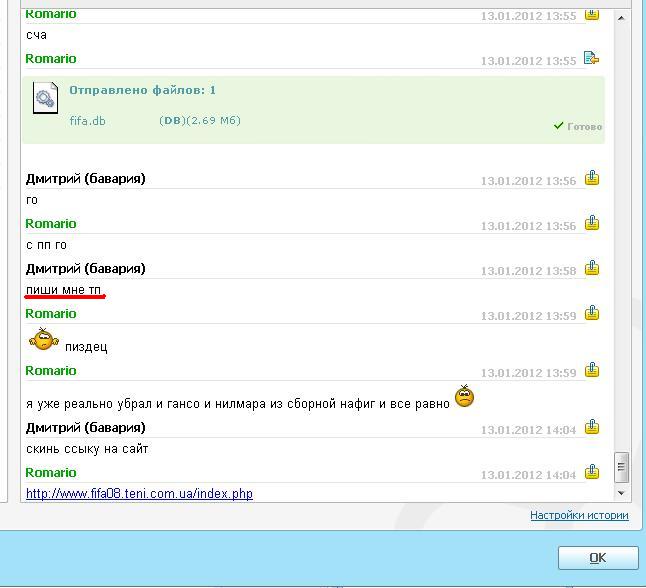Viewport: 646px width, 588px height.
Task: Click the message 'скинь ссыку на сайт'
Action: coord(87,449)
